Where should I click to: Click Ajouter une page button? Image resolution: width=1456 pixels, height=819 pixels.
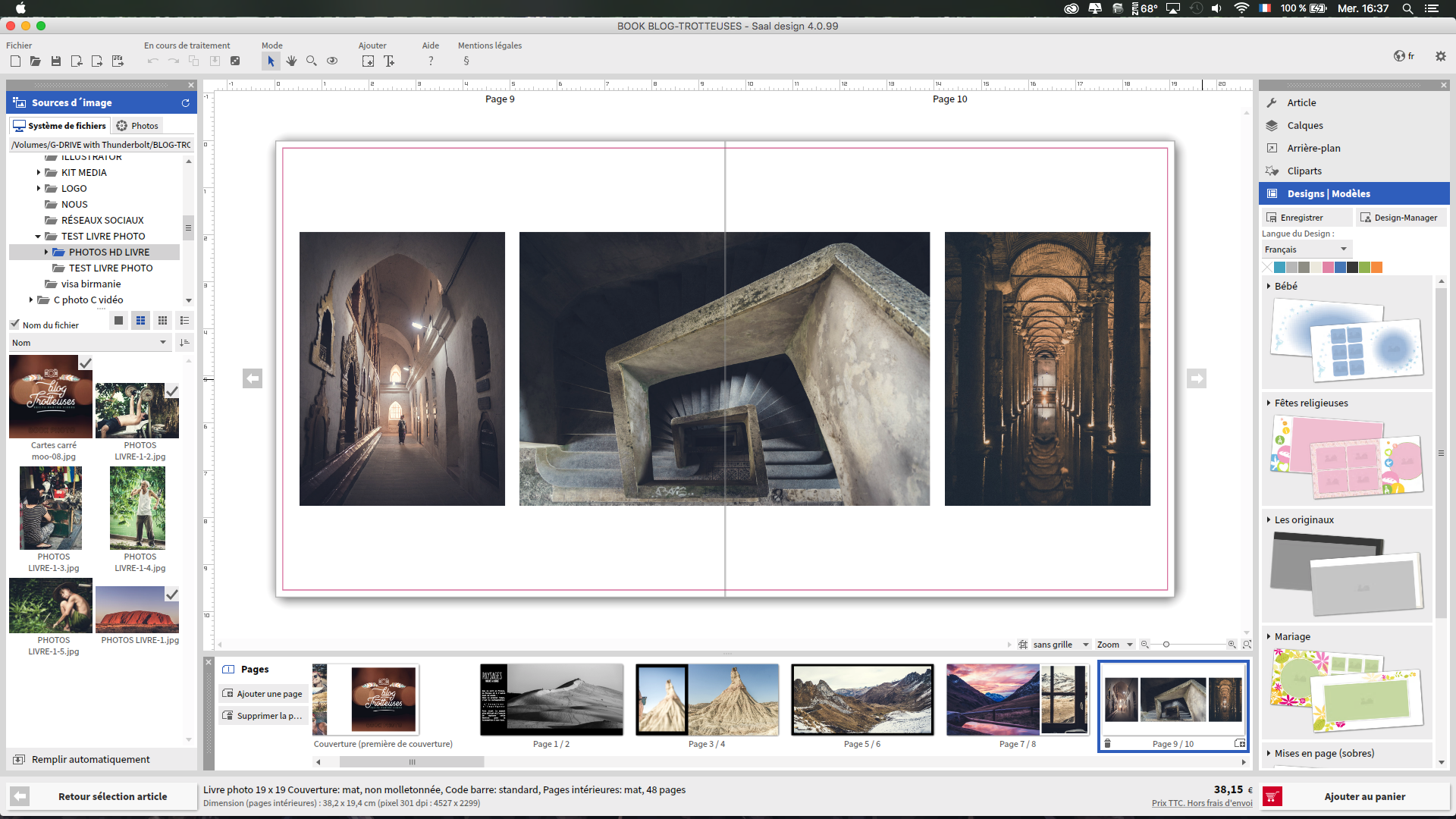tap(262, 694)
